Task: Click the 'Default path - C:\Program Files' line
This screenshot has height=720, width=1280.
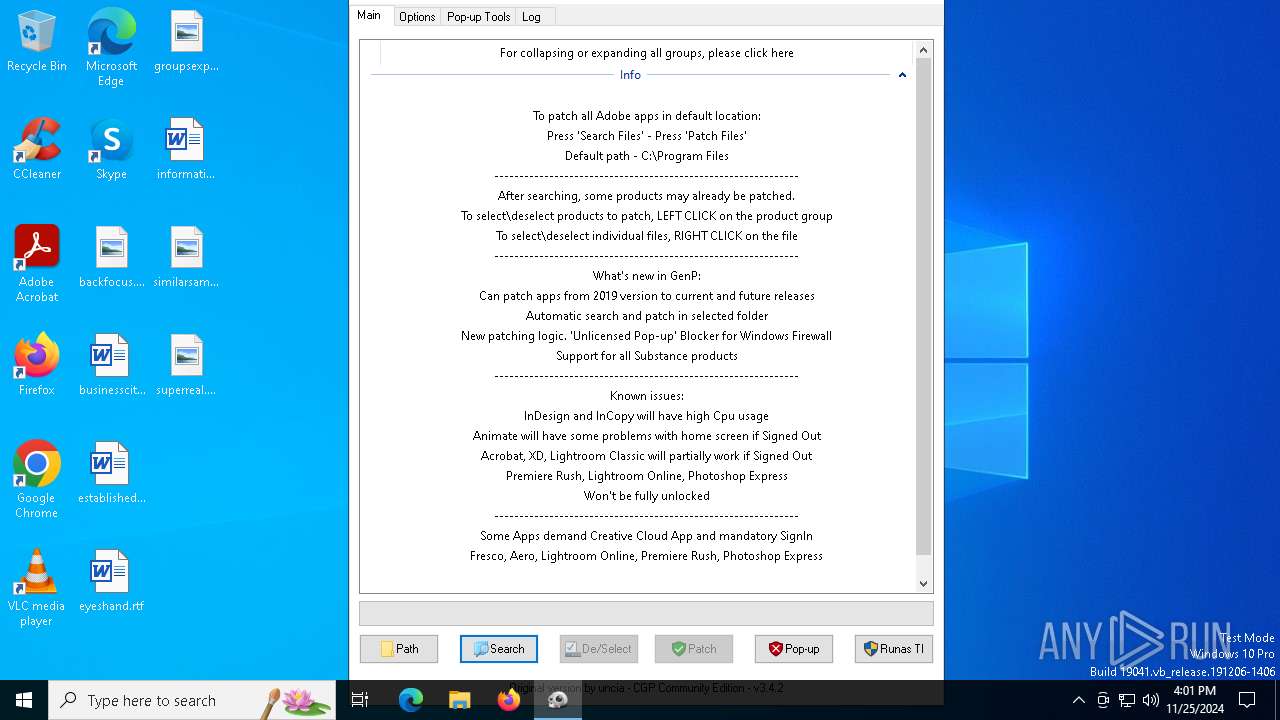Action: pyautogui.click(x=646, y=156)
